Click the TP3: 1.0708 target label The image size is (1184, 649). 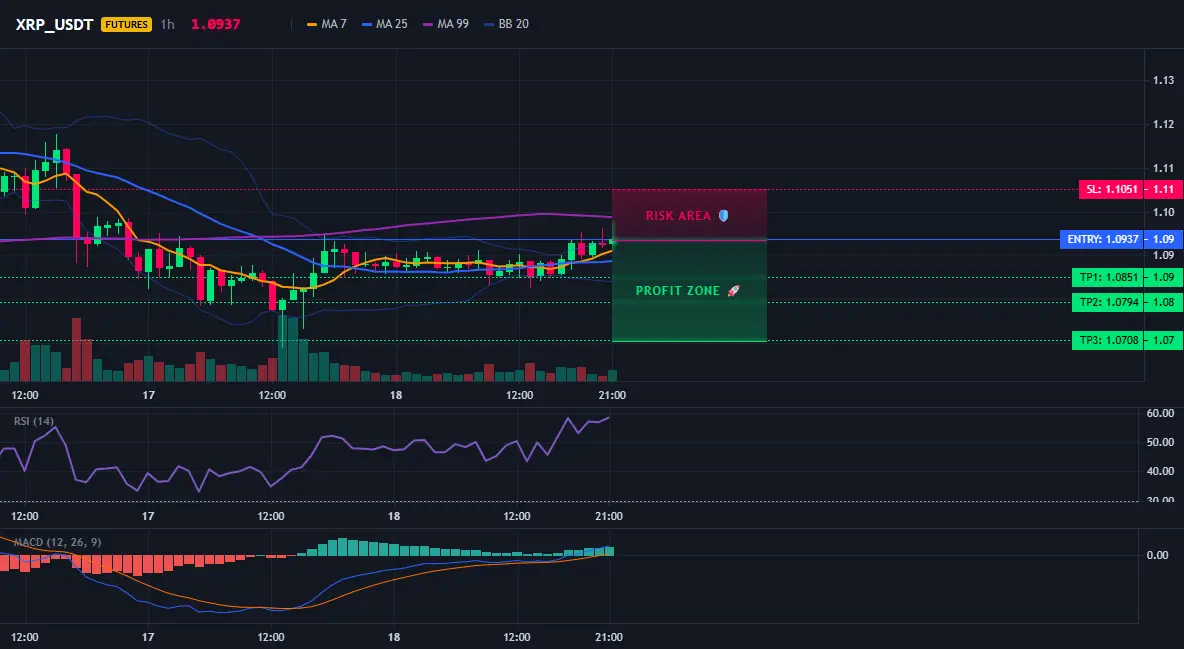coord(1108,340)
